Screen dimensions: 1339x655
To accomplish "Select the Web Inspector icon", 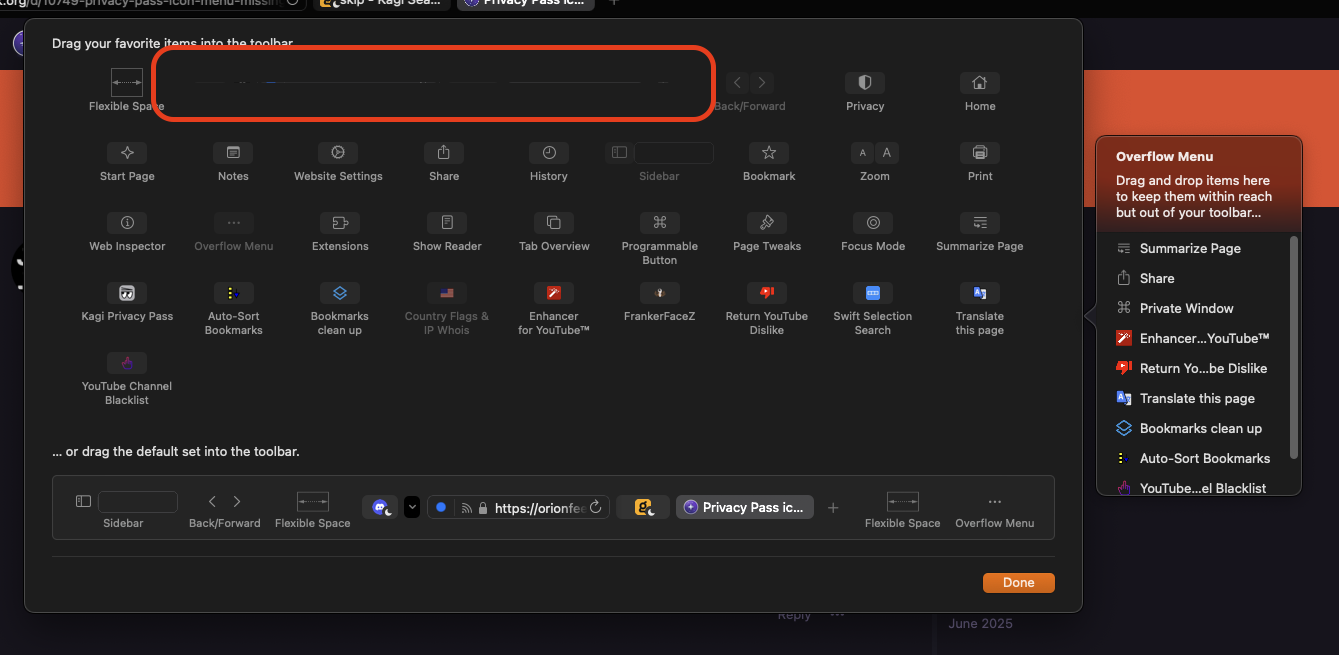I will [x=127, y=223].
